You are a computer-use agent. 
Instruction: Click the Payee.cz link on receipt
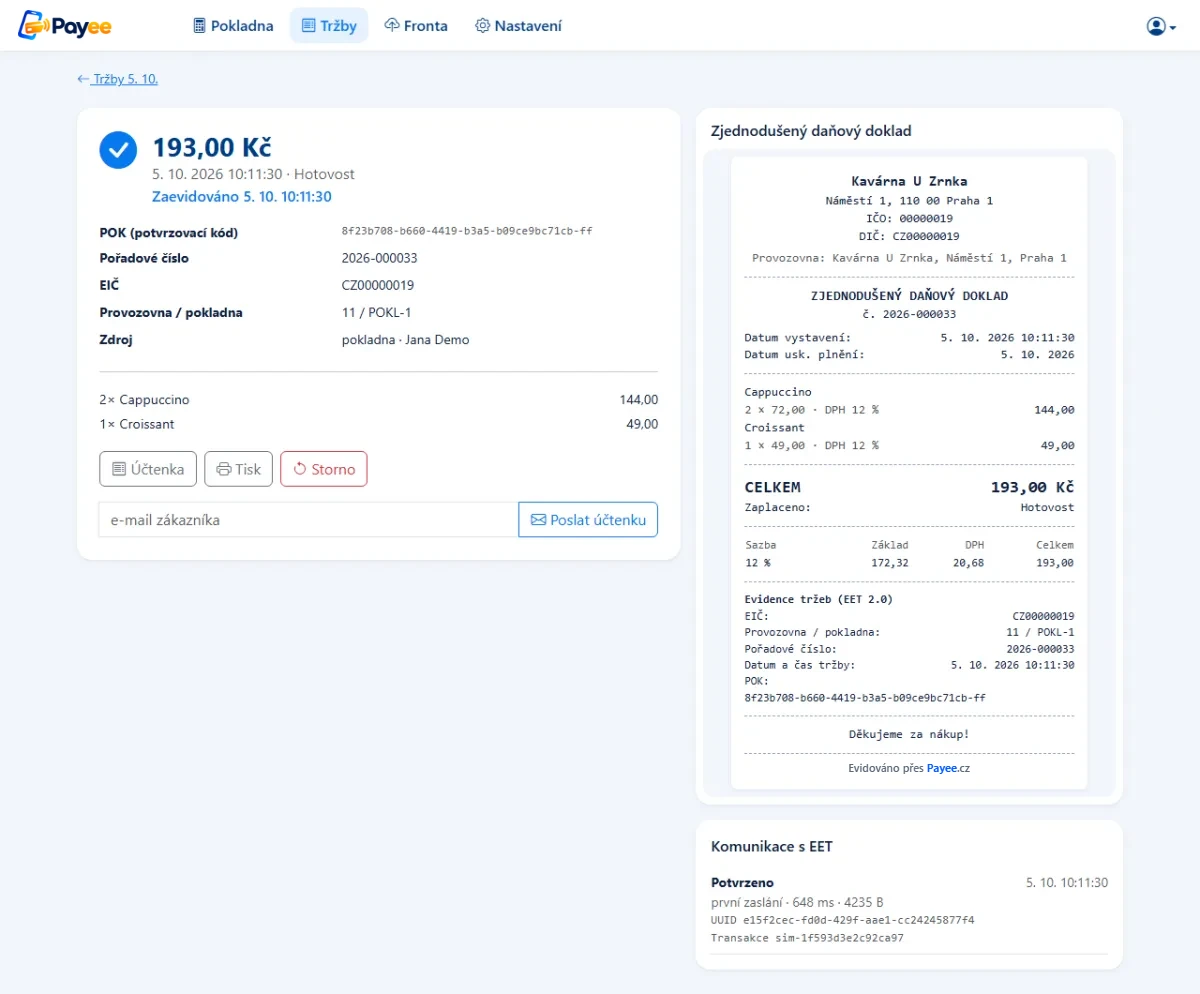948,768
